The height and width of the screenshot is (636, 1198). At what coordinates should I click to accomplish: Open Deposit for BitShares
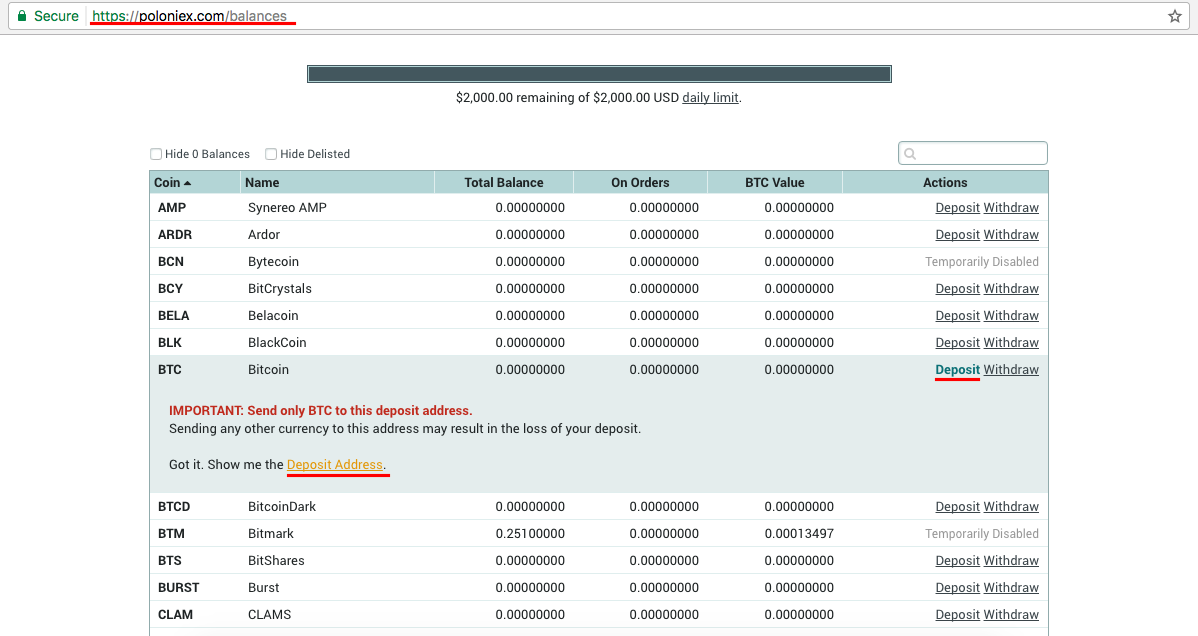pyautogui.click(x=957, y=561)
